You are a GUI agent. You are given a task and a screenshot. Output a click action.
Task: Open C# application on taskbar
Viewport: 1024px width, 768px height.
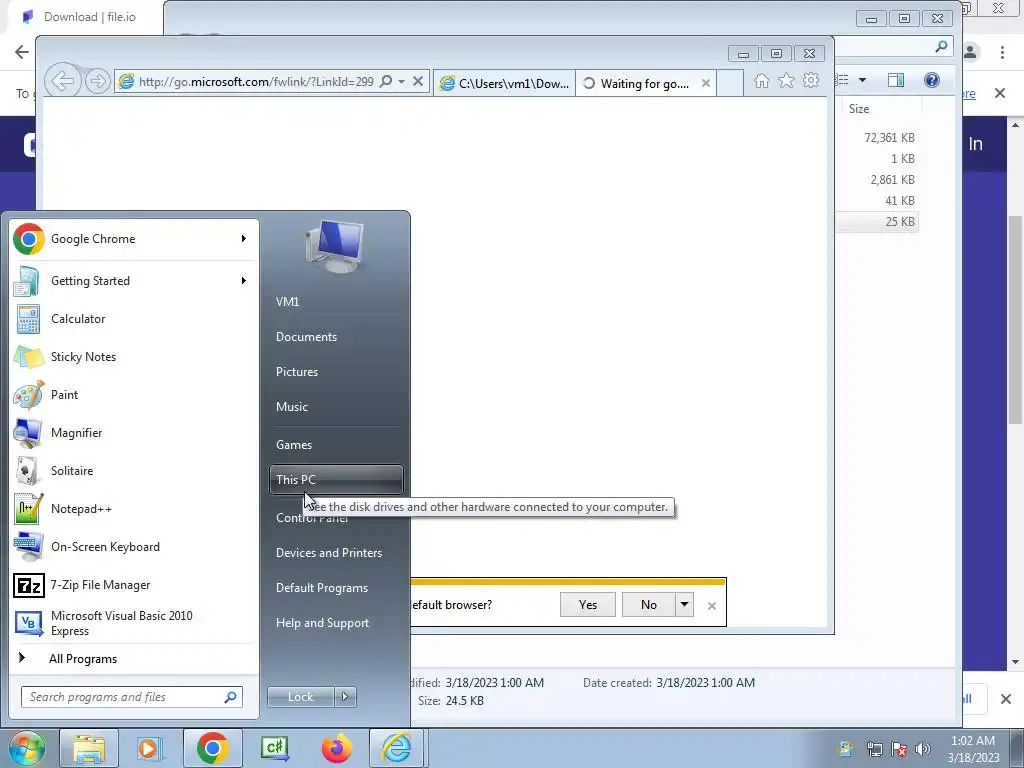pos(274,748)
